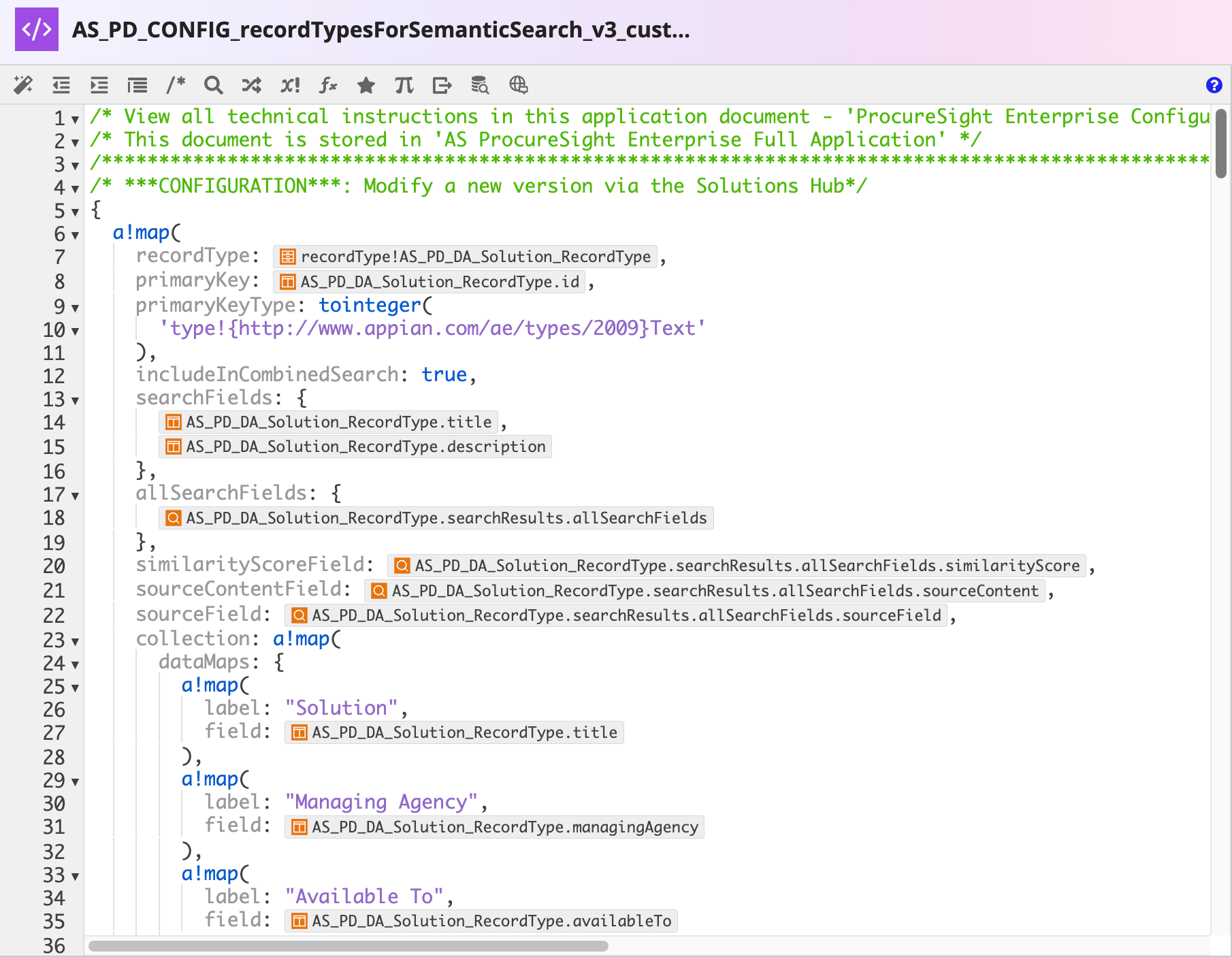1232x957 pixels.
Task: Collapse the a!map fold arrow at line 6
Action: point(75,235)
